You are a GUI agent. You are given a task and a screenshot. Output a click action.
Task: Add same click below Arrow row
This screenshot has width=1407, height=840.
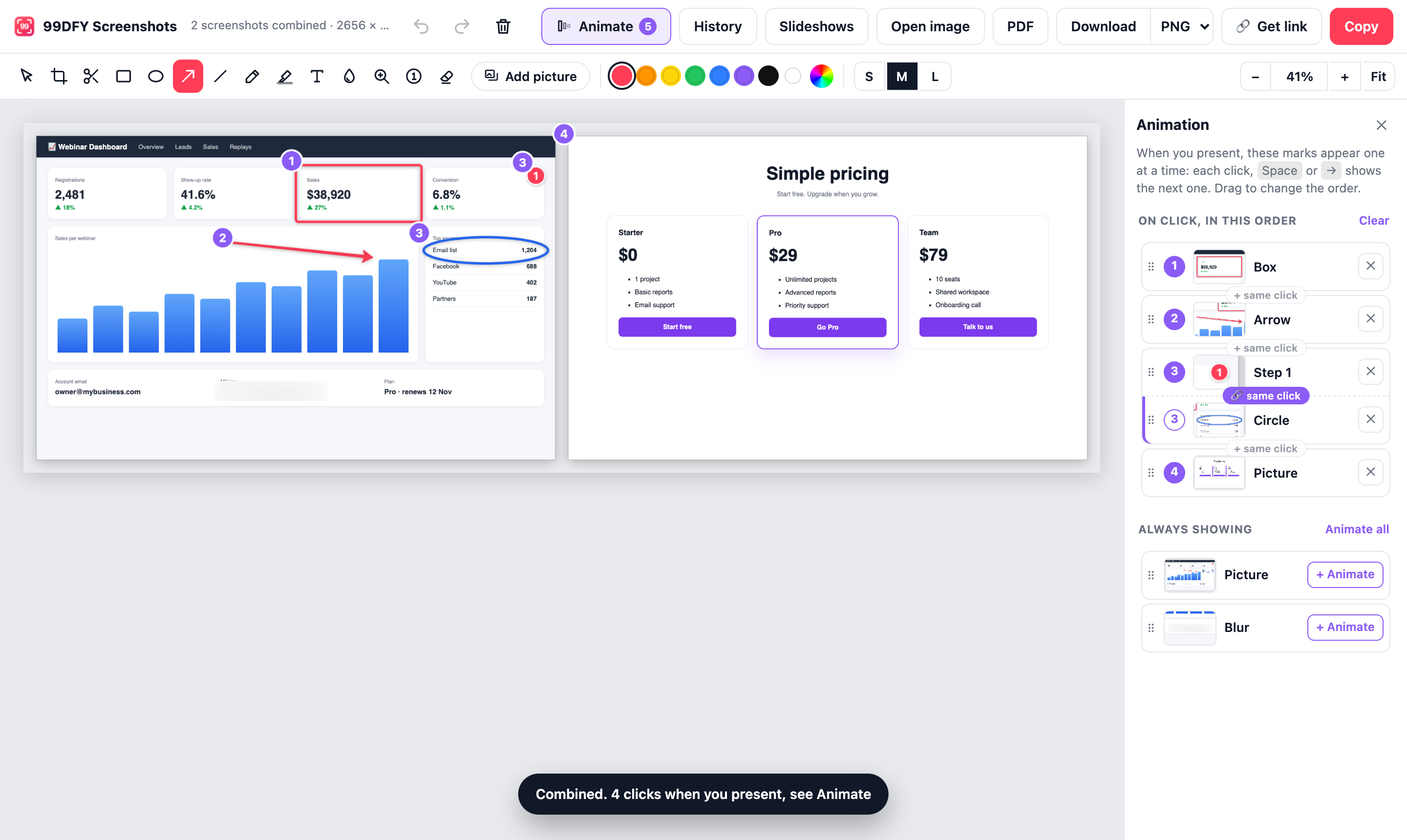1266,348
